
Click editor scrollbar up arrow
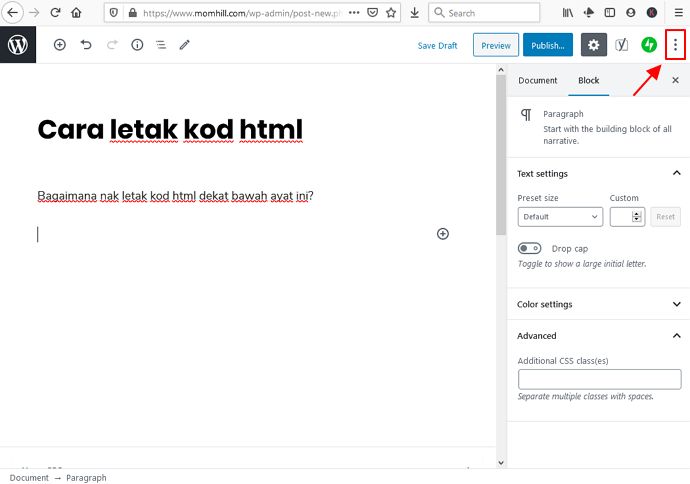(x=501, y=70)
